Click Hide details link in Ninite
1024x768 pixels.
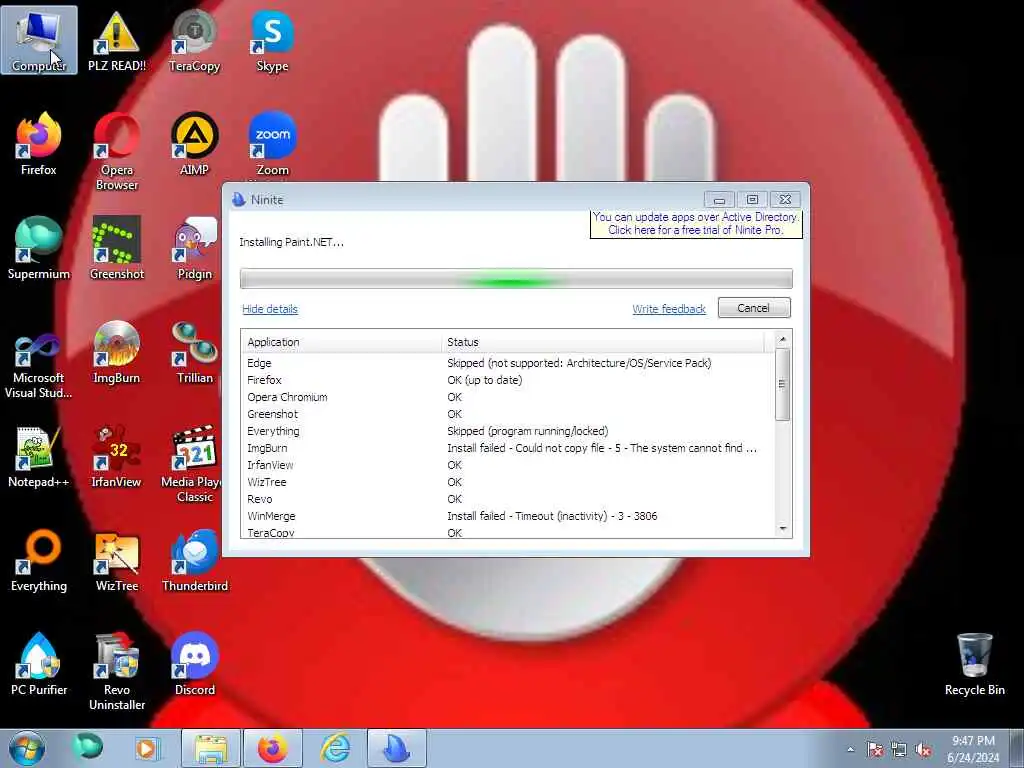pyautogui.click(x=270, y=309)
